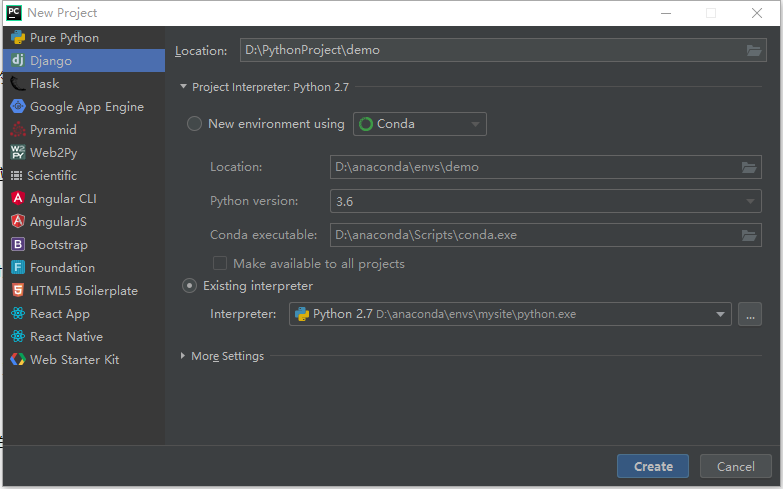Image resolution: width=783 pixels, height=489 pixels.
Task: Choose Google App Engine project type
Action: click(x=84, y=106)
